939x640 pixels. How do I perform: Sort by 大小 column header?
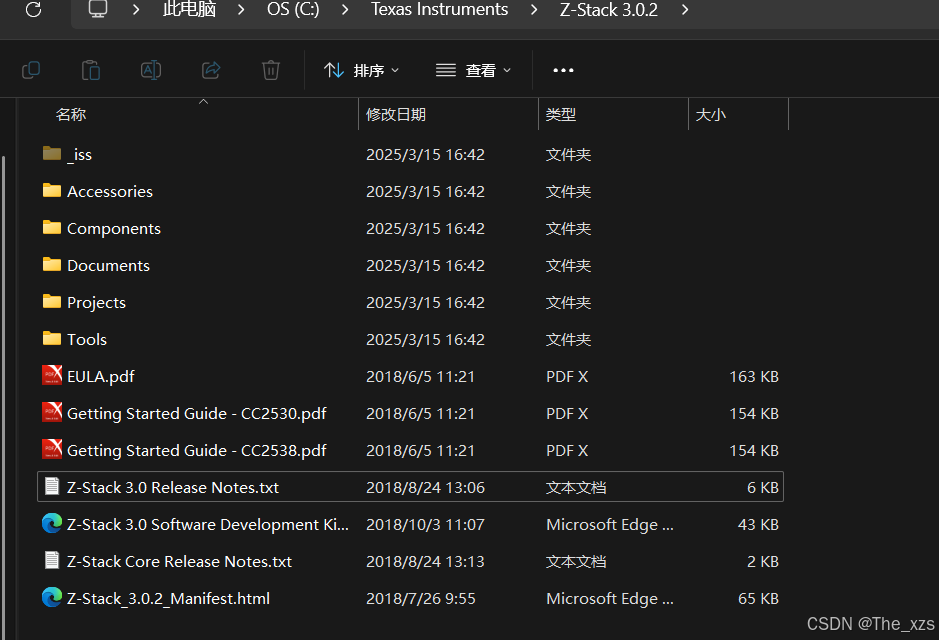(x=710, y=114)
